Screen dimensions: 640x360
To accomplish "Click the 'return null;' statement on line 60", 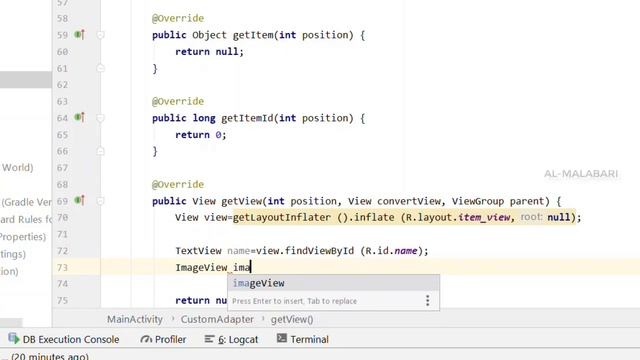I will click(209, 52).
